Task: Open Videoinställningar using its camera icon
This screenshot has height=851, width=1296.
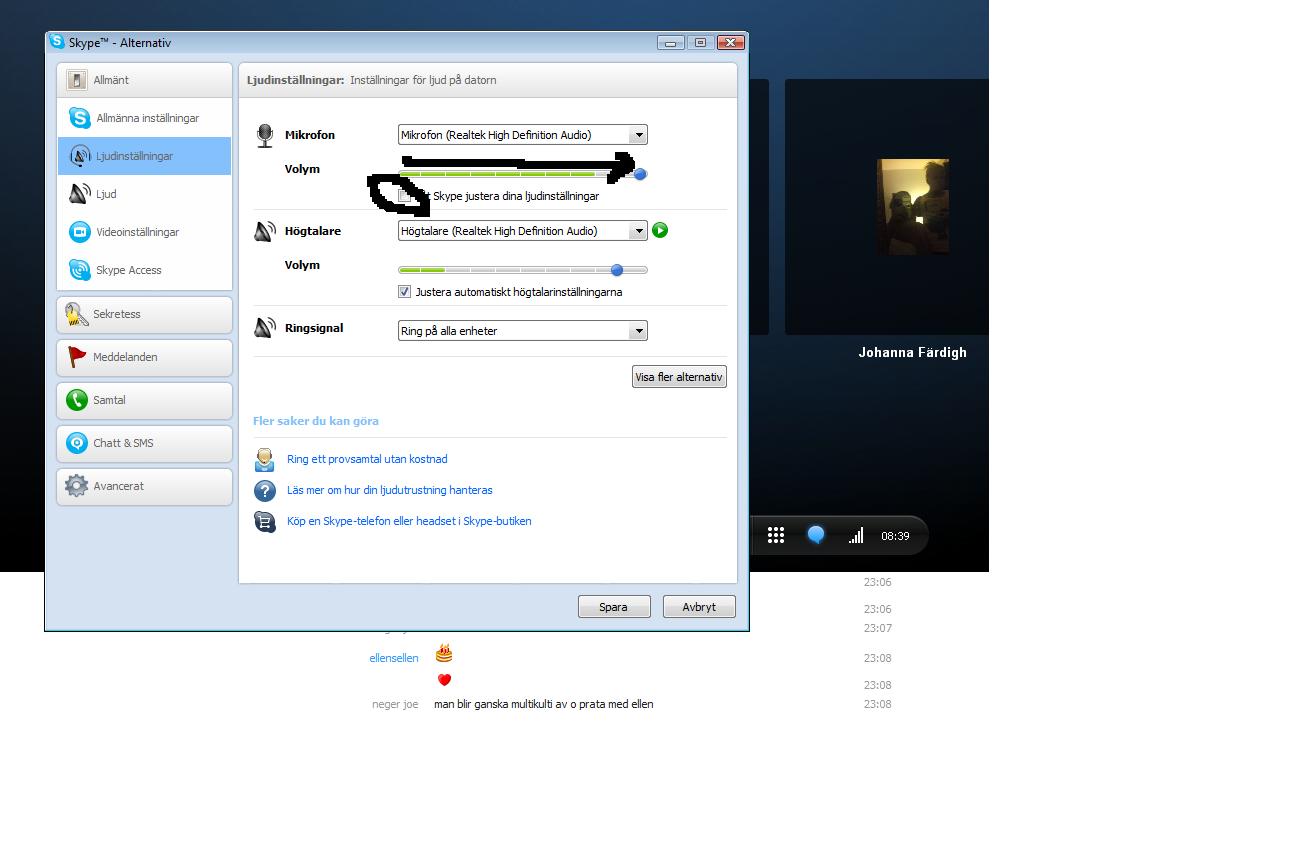Action: [x=80, y=232]
